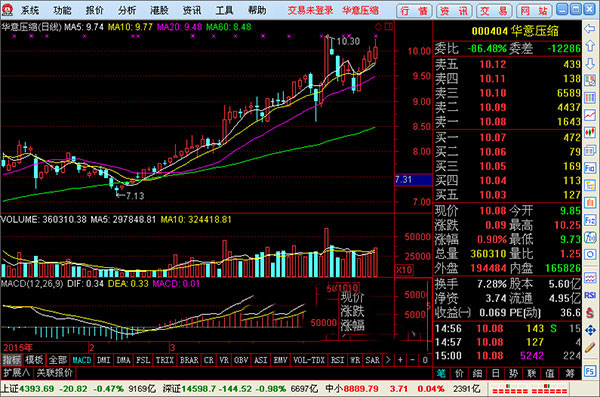Click the time-sharing line chart icon
The image size is (600, 397).
tap(590, 115)
